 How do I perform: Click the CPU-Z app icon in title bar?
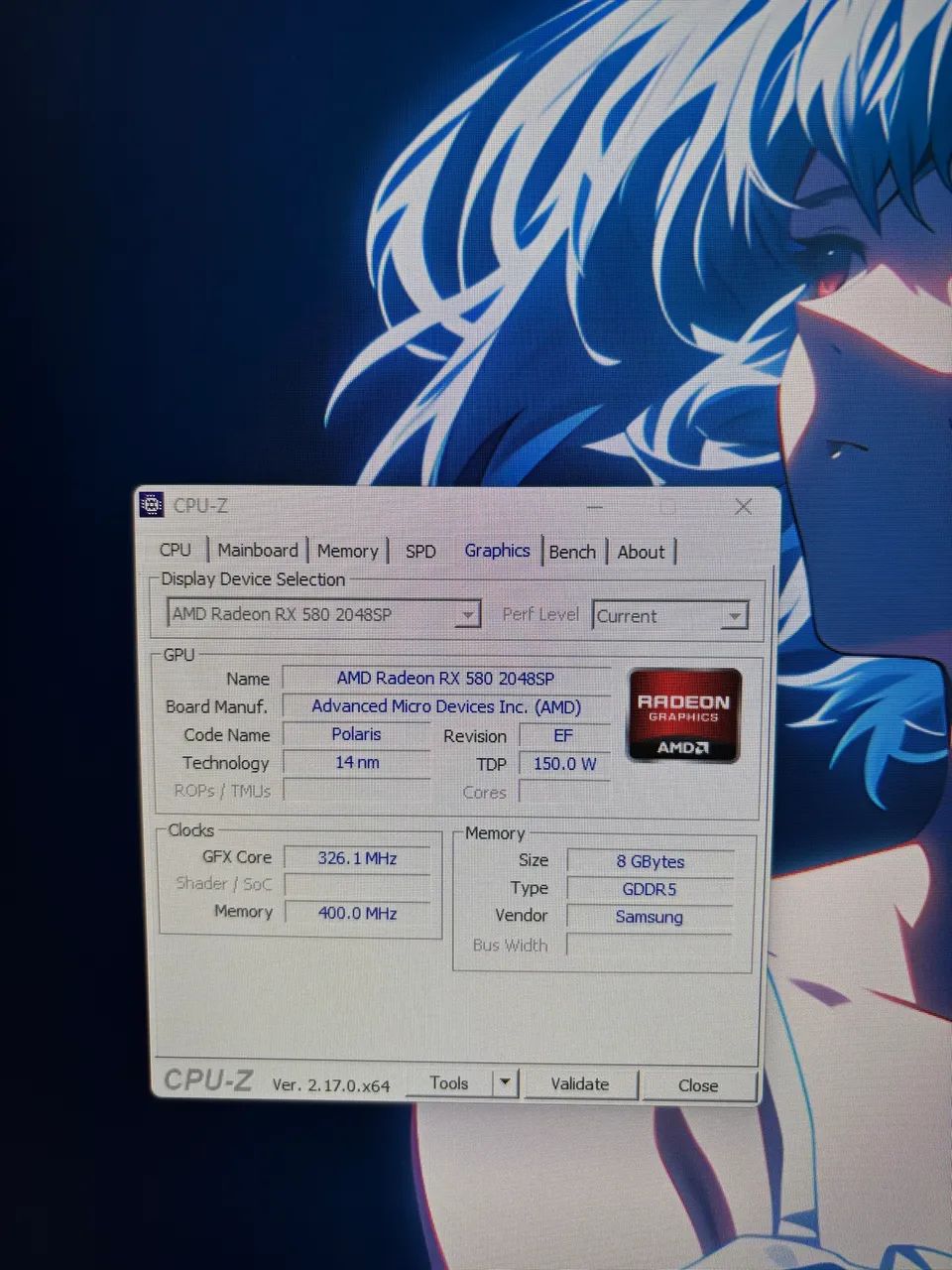[x=151, y=505]
